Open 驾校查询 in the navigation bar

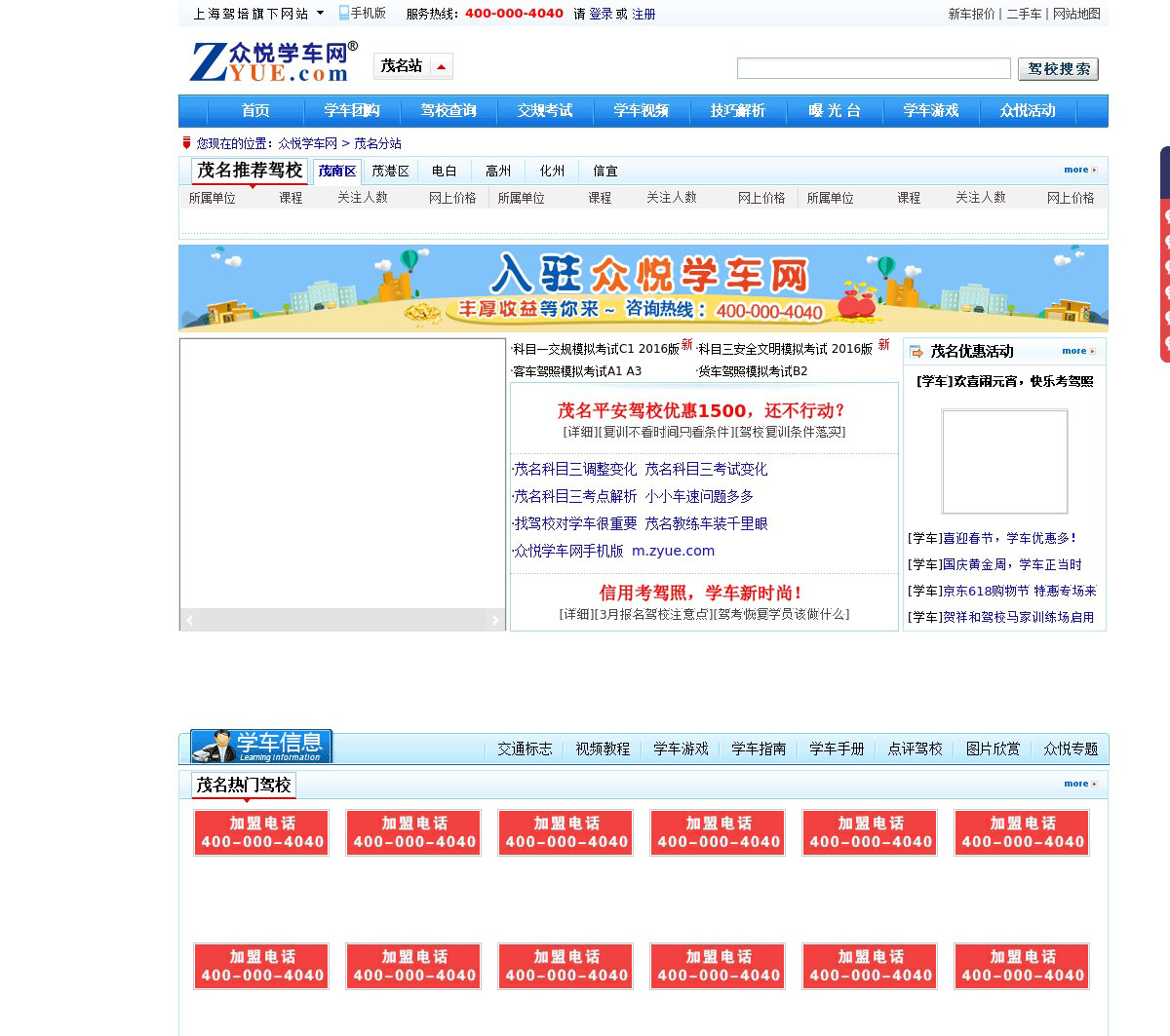pyautogui.click(x=448, y=111)
